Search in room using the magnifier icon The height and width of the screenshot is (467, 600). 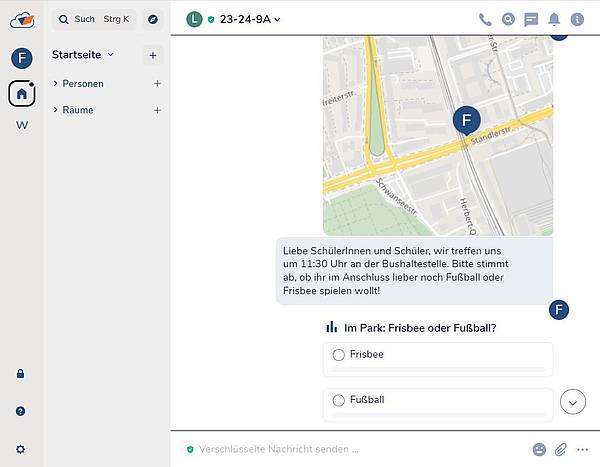click(x=508, y=19)
